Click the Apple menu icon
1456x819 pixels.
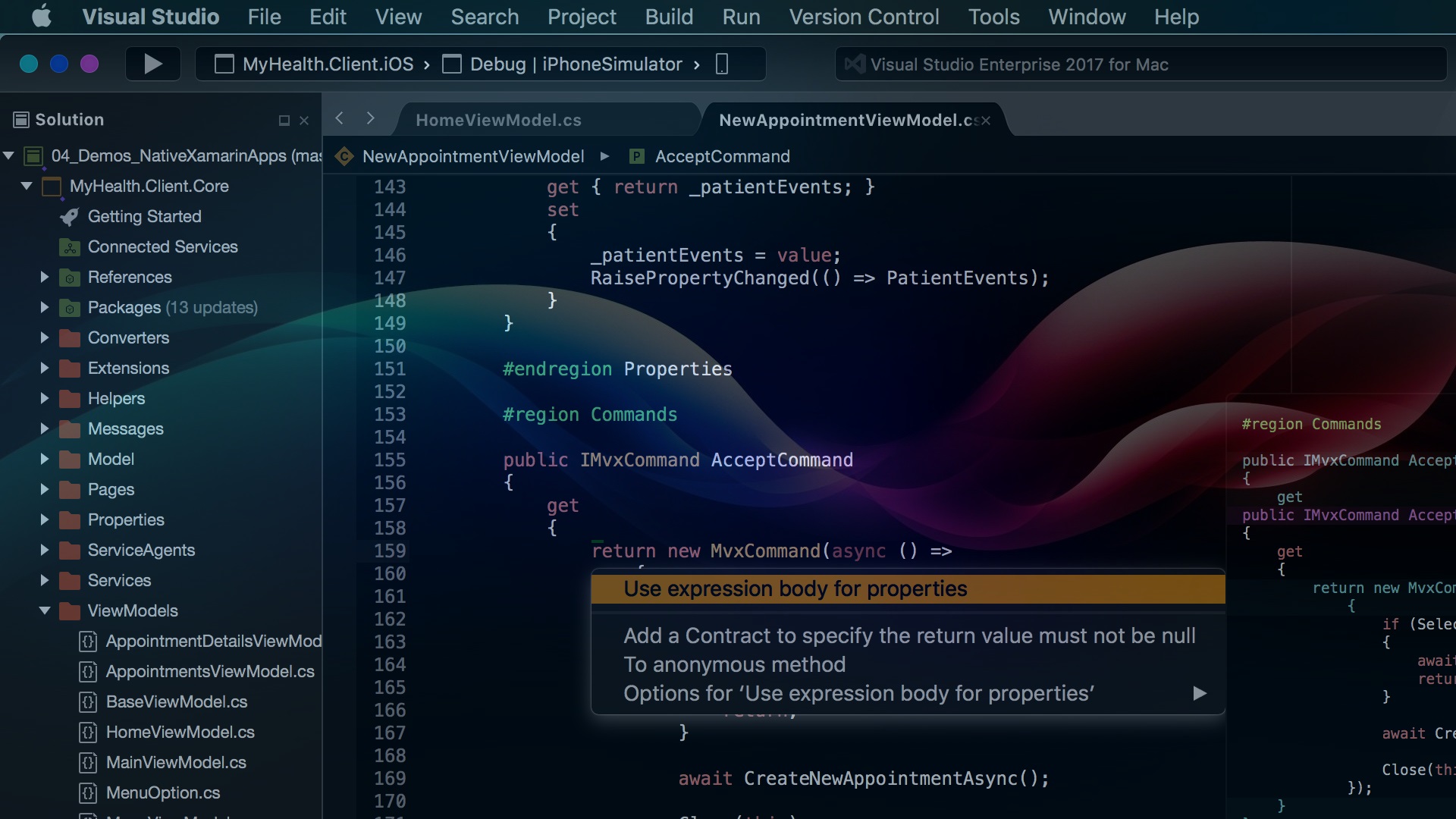click(42, 16)
